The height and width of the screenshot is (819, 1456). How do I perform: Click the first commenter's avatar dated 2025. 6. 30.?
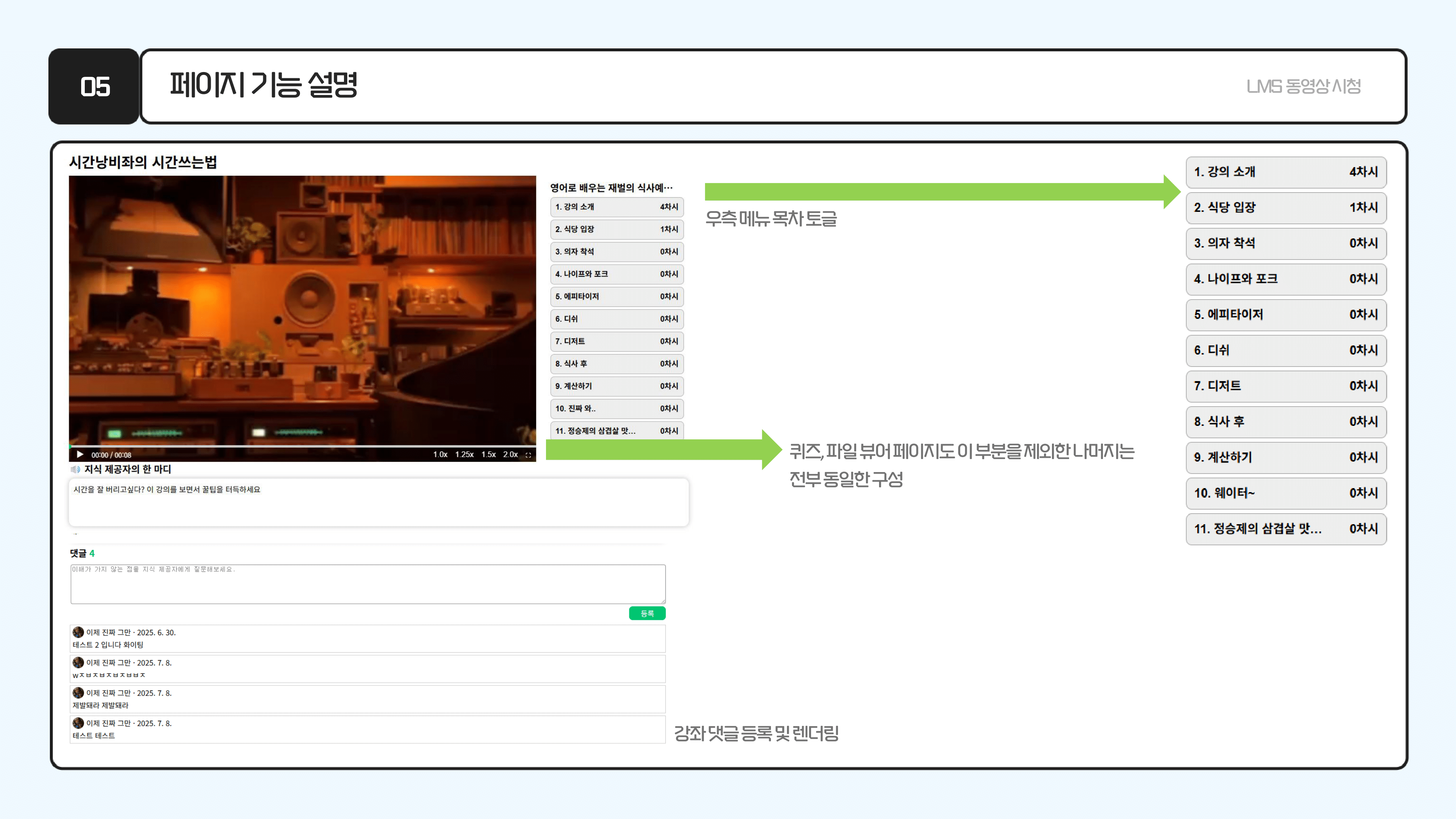(x=78, y=632)
